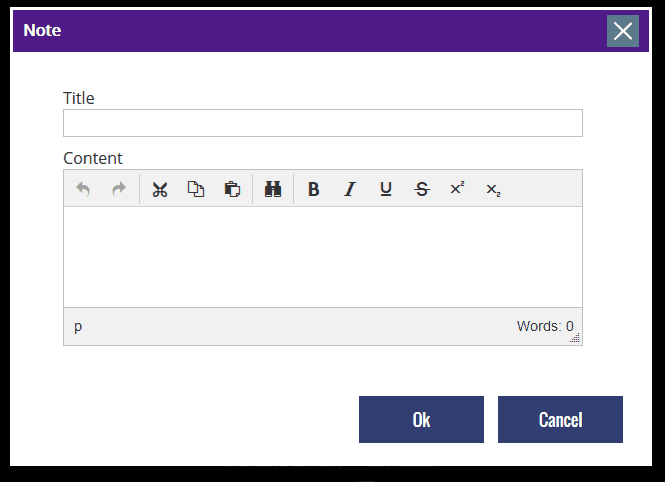Click the Undo arrow in the editor toolbar
The height and width of the screenshot is (482, 665).
83,189
